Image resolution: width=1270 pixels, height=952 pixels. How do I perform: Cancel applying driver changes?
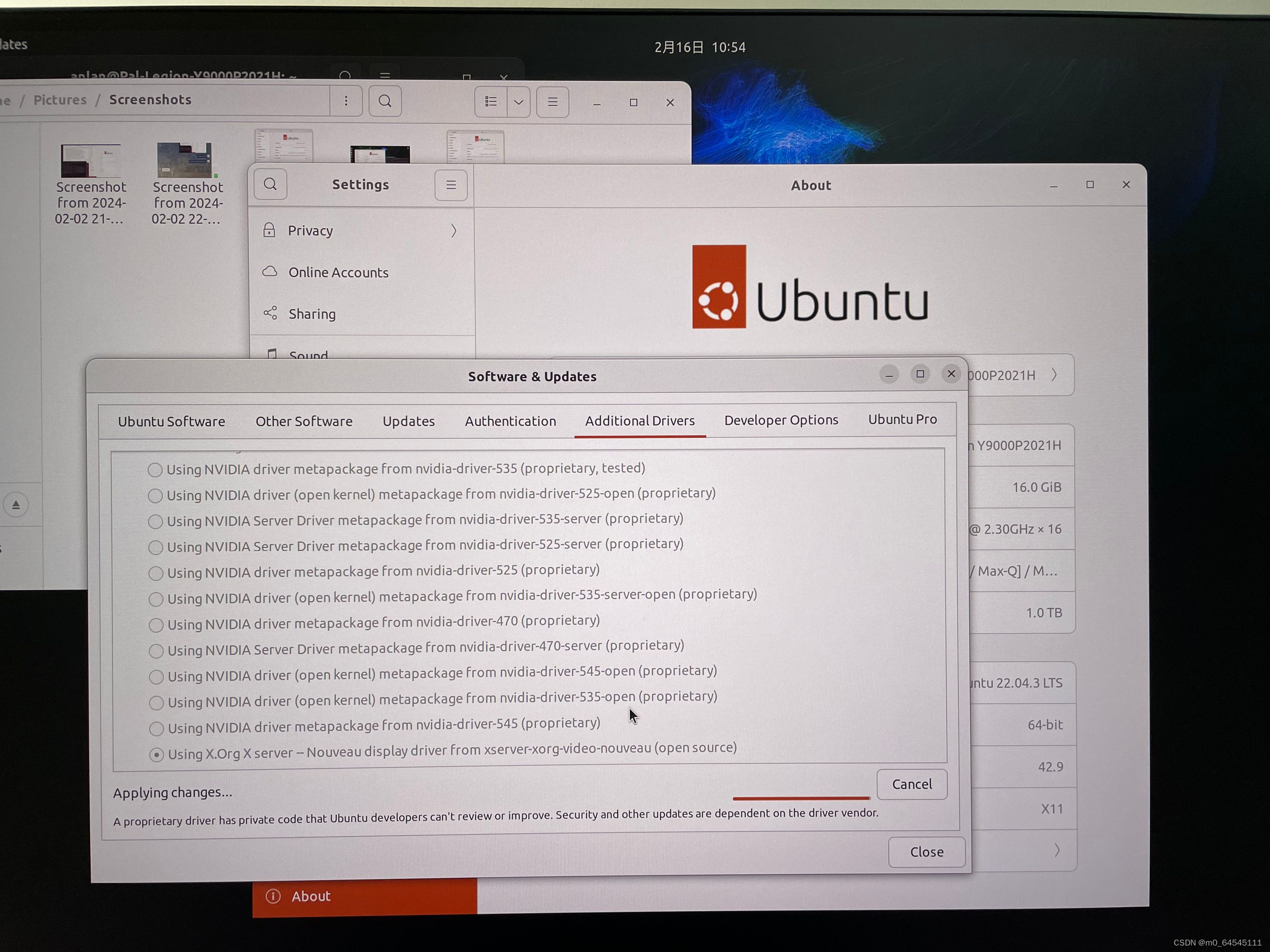coord(912,784)
